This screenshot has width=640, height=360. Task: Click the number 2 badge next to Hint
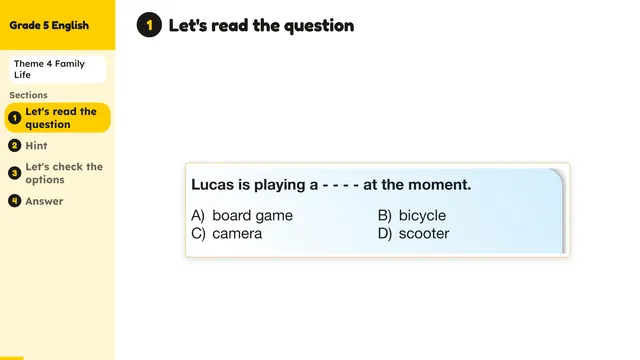coord(15,146)
